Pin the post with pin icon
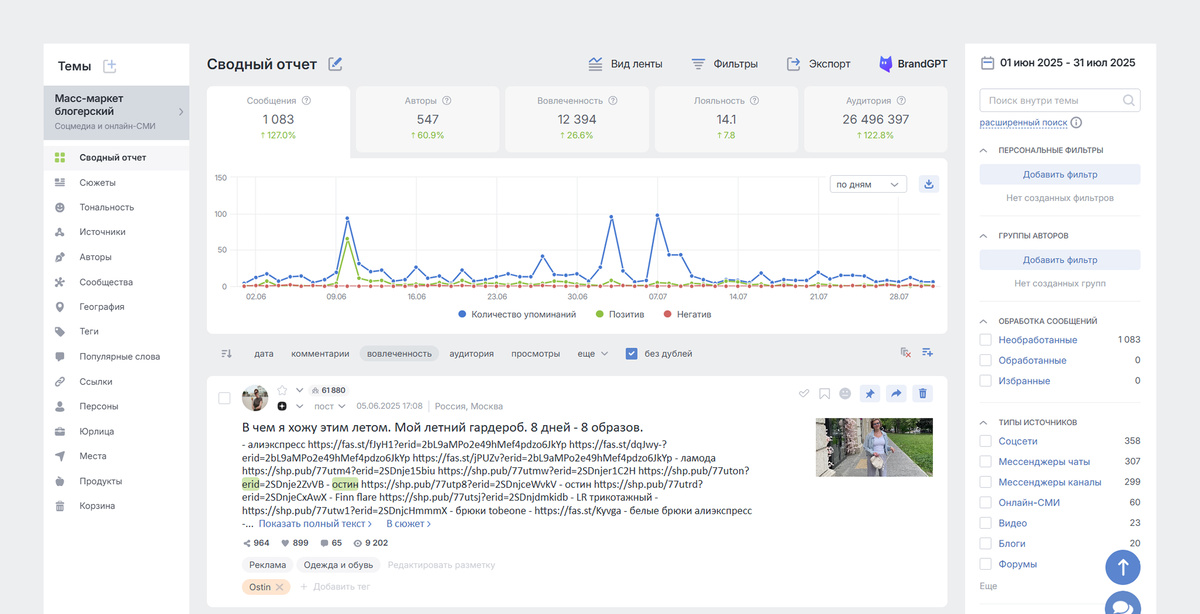The height and width of the screenshot is (614, 1200). (870, 394)
